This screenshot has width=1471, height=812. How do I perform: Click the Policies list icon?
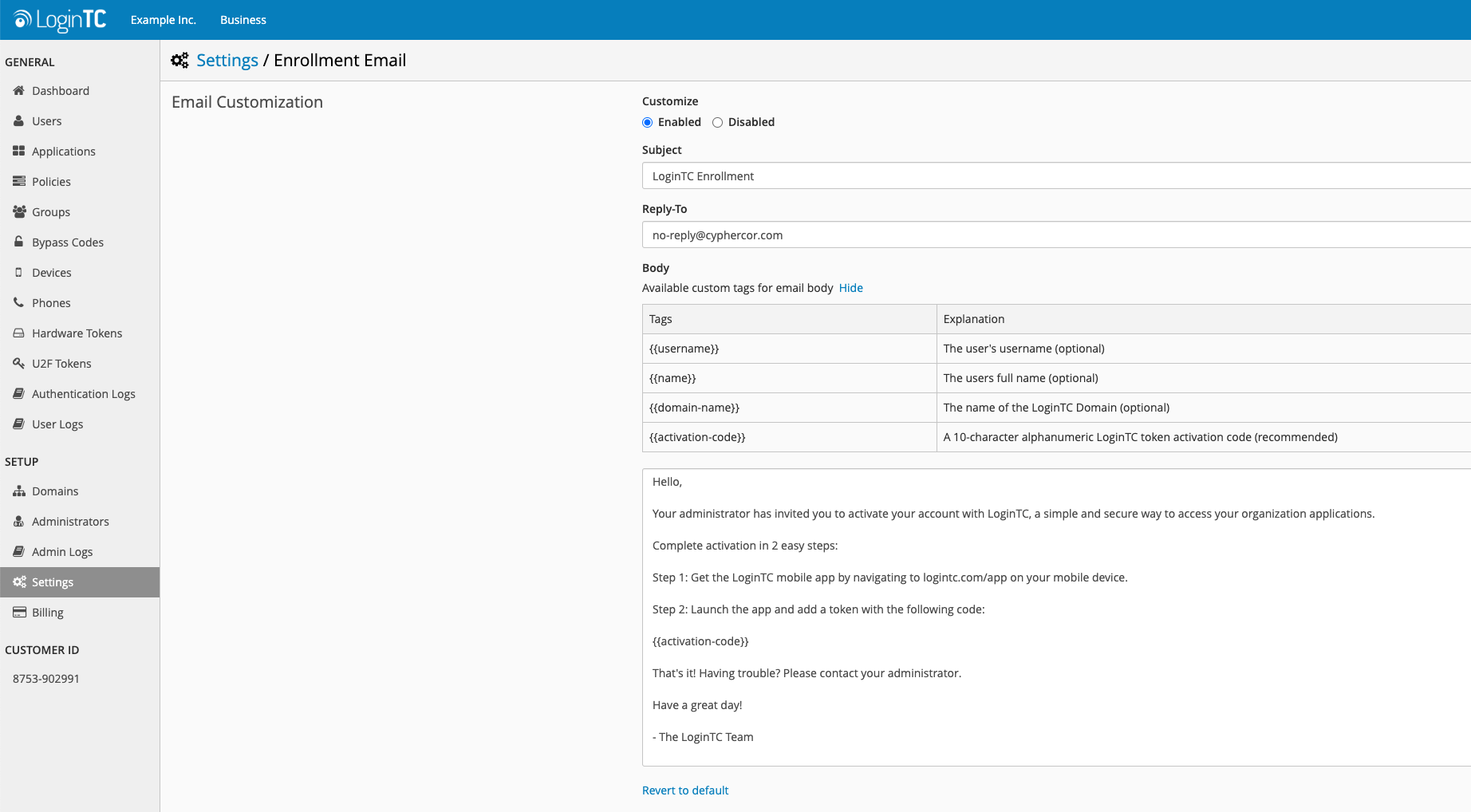(x=18, y=181)
